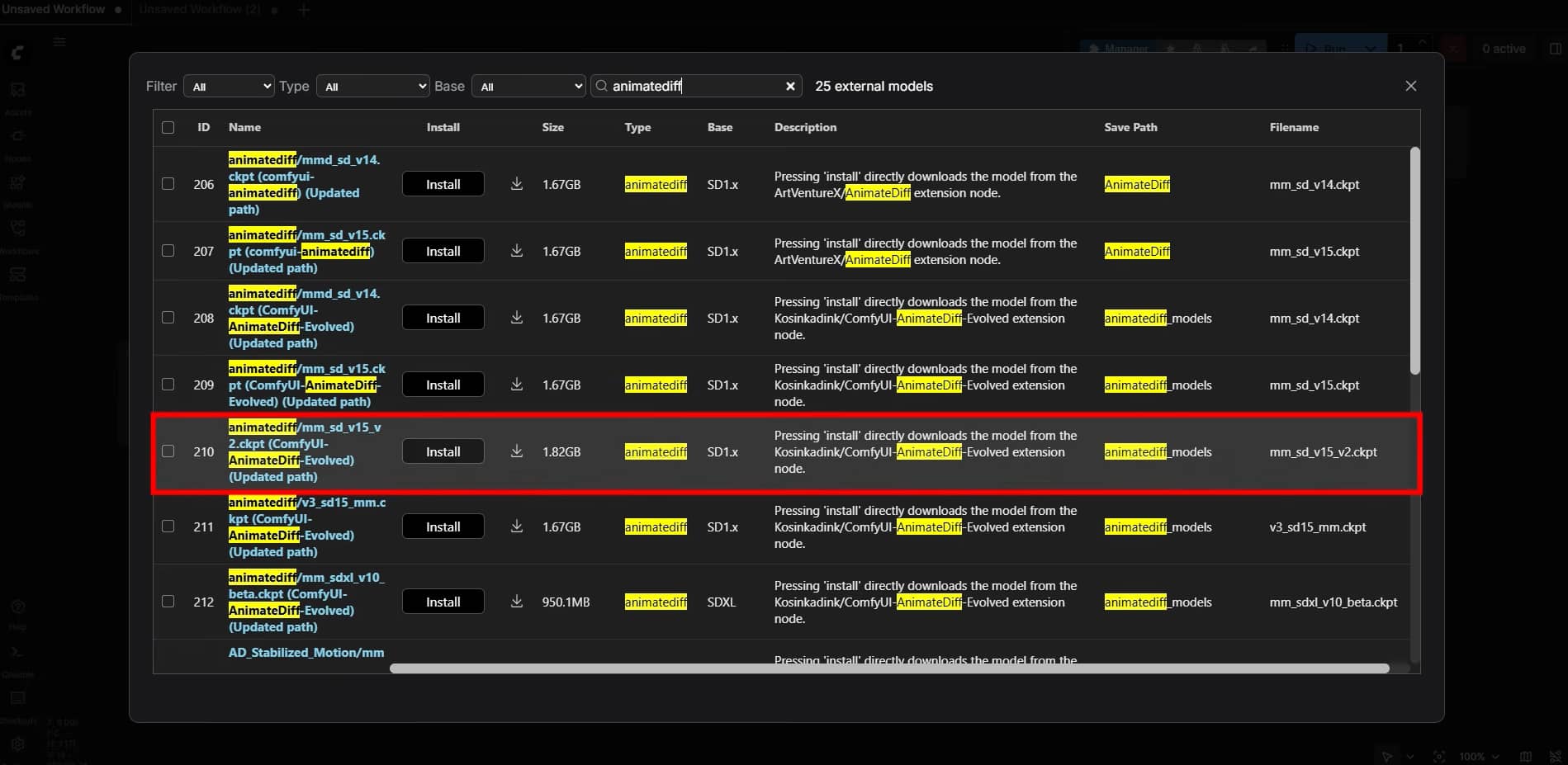Check the box for model 209
1568x765 pixels.
168,384
